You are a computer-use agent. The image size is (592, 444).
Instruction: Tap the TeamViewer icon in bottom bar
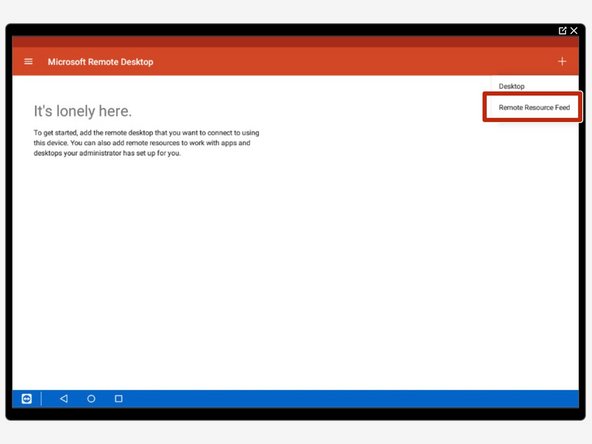tap(27, 399)
